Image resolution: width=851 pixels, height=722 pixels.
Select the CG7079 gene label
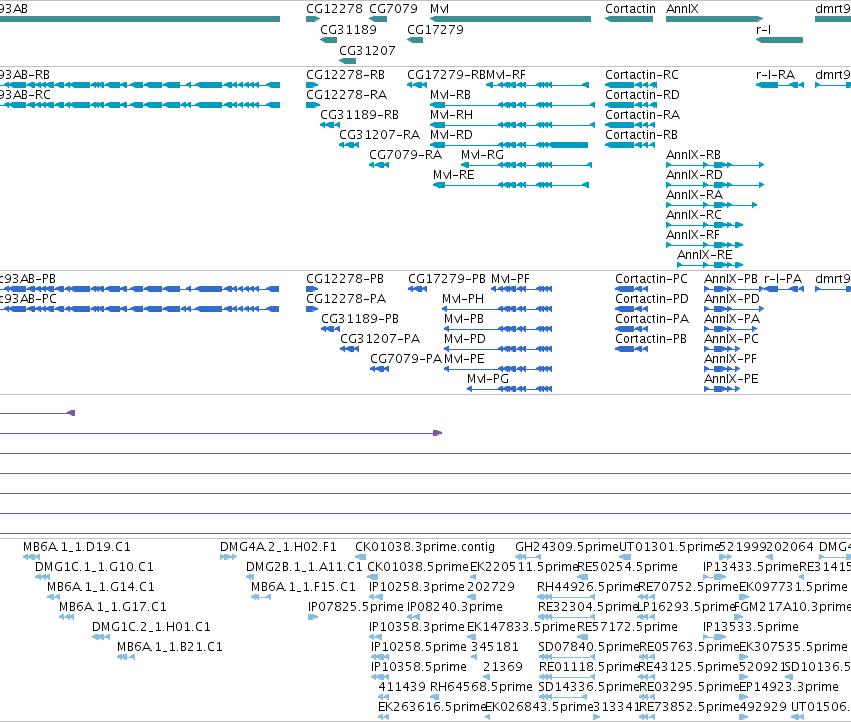pyautogui.click(x=393, y=9)
